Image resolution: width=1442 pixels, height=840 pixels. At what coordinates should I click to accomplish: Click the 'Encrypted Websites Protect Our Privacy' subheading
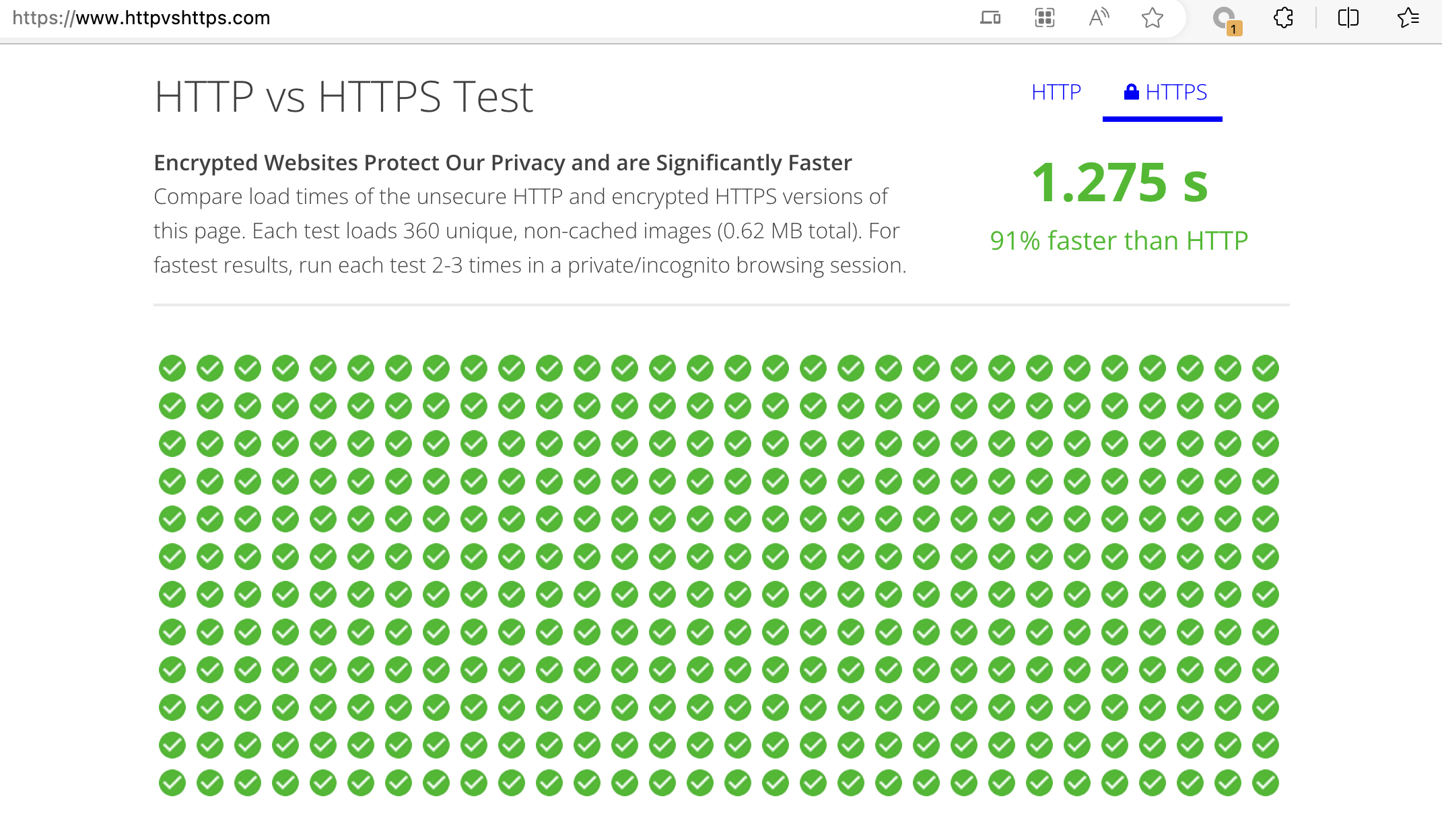[x=502, y=163]
